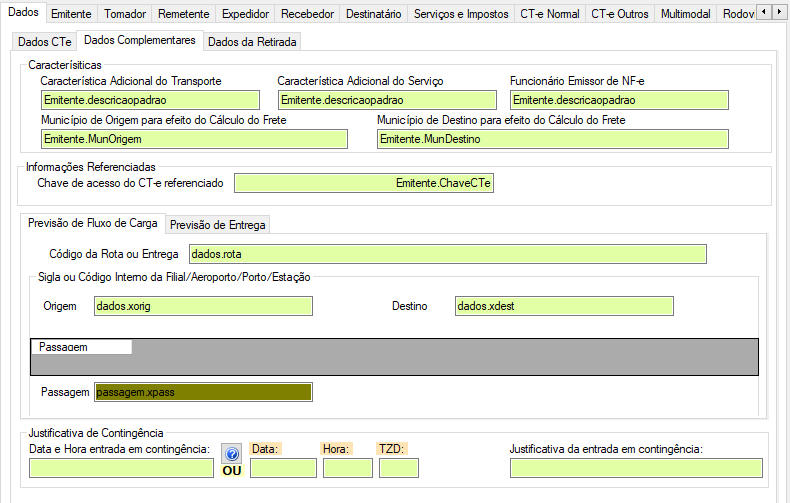Screen dimensions: 790x503
Task: Focus the Origem dados.xorig field
Action: (x=203, y=306)
